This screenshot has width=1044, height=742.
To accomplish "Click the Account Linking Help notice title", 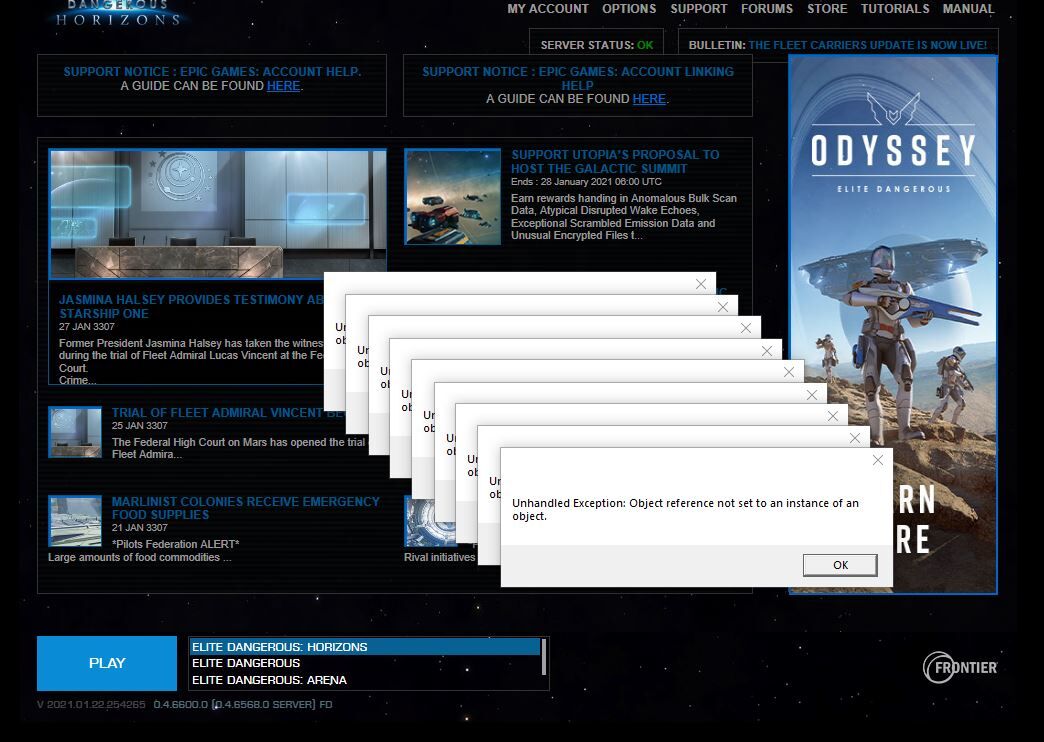I will [x=578, y=79].
